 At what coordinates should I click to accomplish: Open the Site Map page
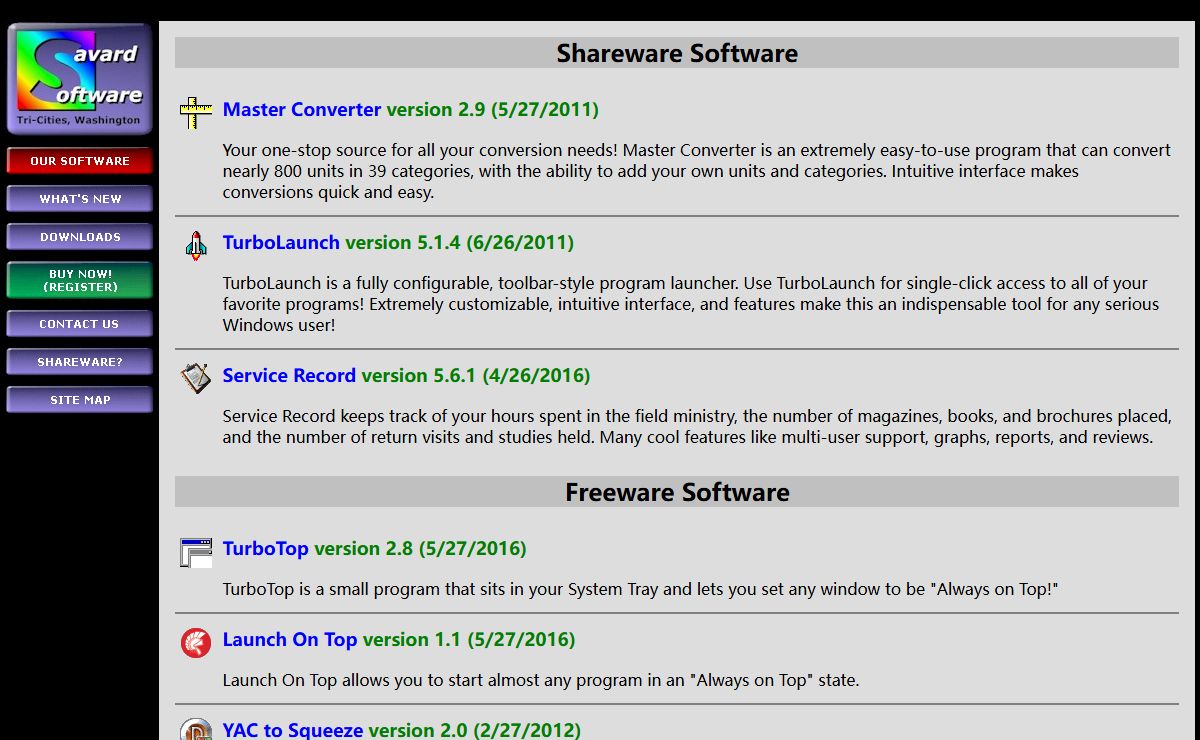tap(80, 400)
